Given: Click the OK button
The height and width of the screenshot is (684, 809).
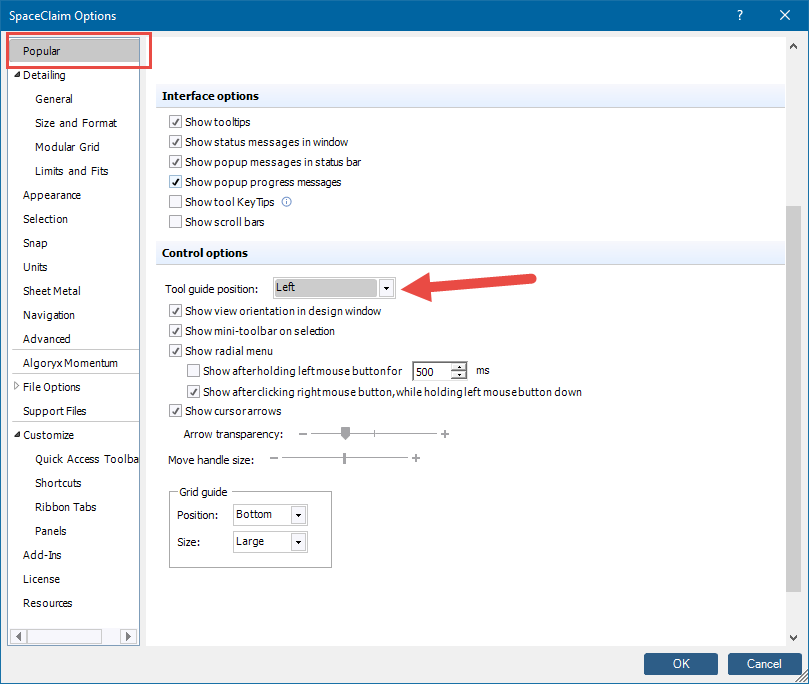Looking at the screenshot, I should pyautogui.click(x=681, y=664).
